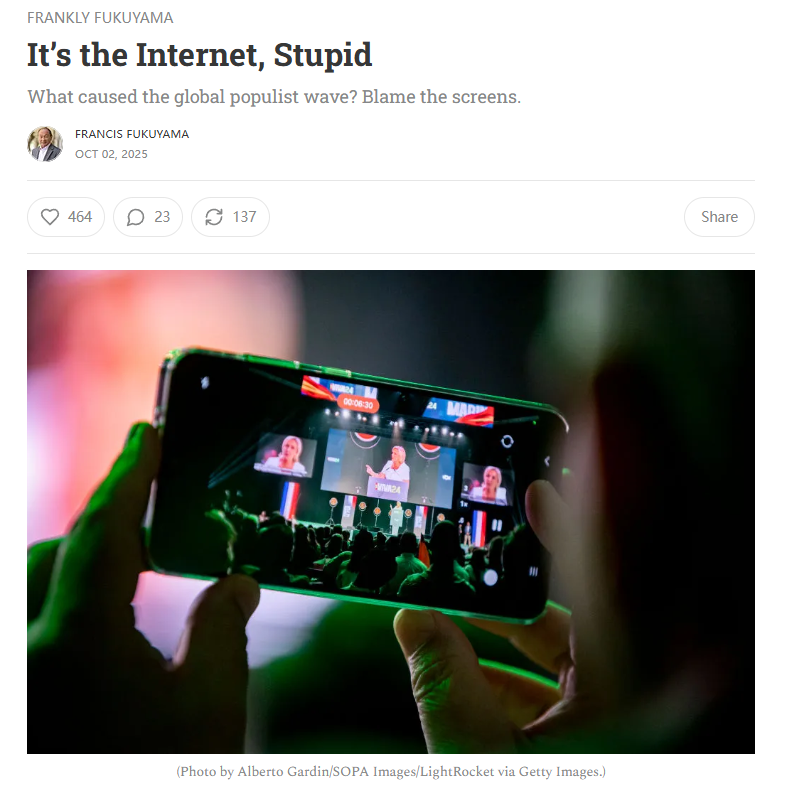801x795 pixels.
Task: Click the Alberto Gardin photo credit caption
Action: 391,771
